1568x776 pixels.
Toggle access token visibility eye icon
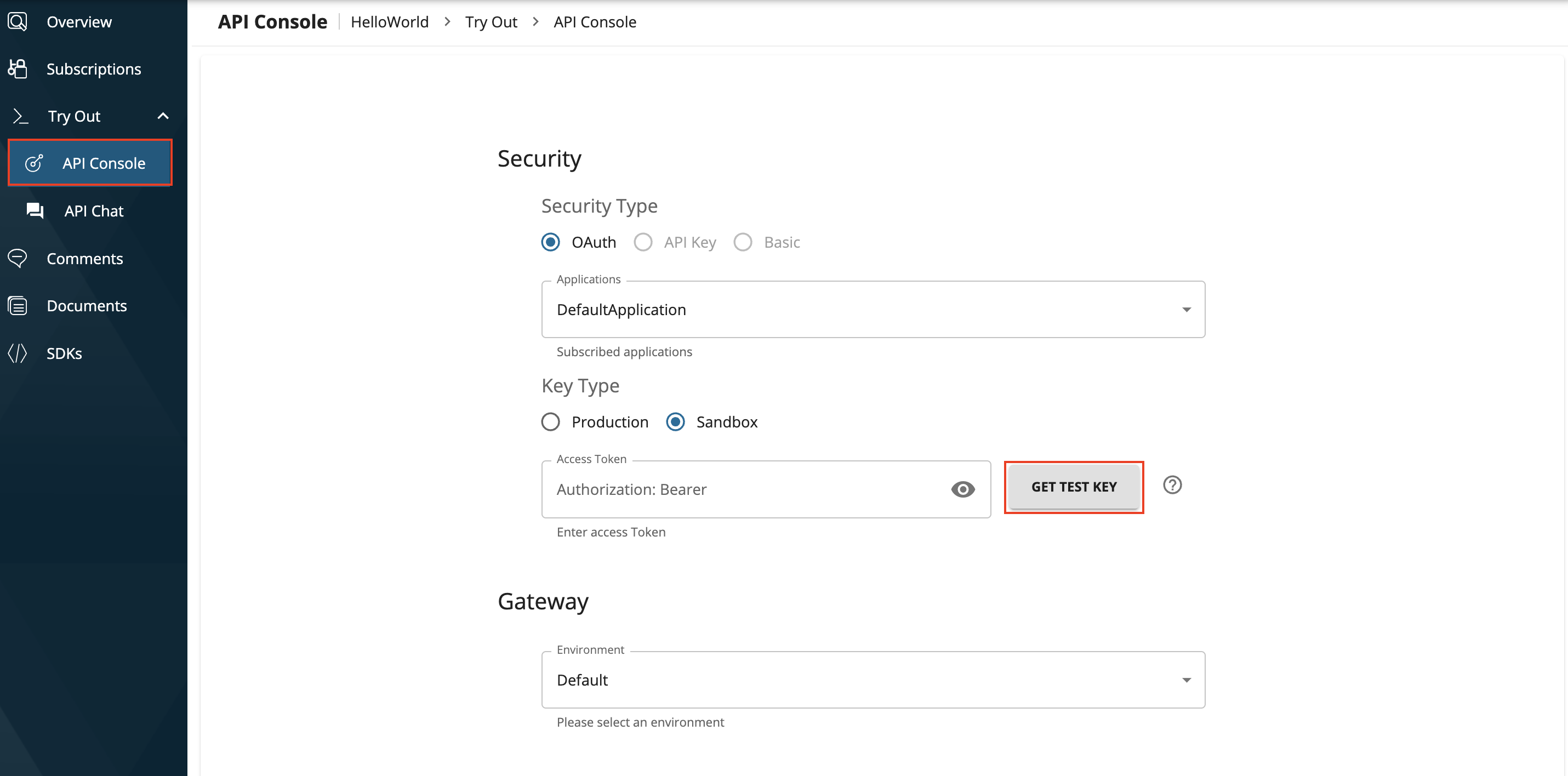click(x=962, y=489)
